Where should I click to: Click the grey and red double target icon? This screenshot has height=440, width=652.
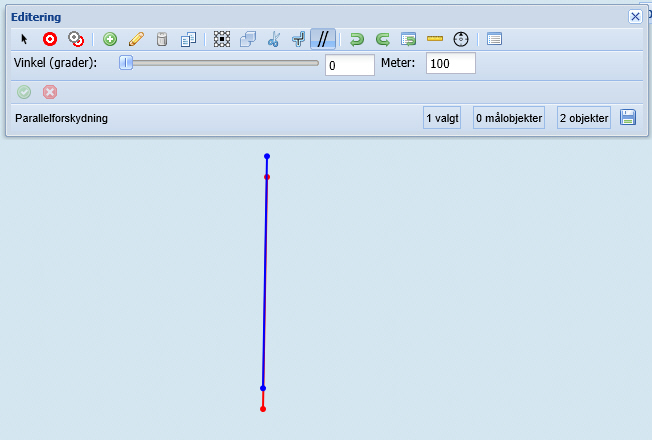click(76, 39)
